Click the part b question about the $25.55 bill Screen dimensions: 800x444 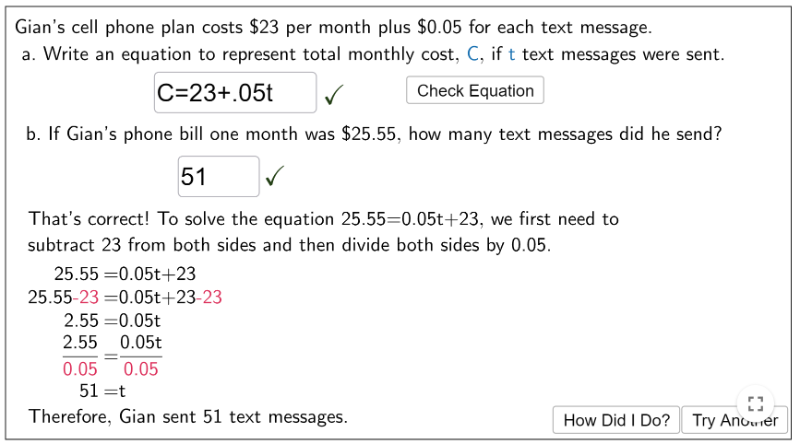pos(374,134)
